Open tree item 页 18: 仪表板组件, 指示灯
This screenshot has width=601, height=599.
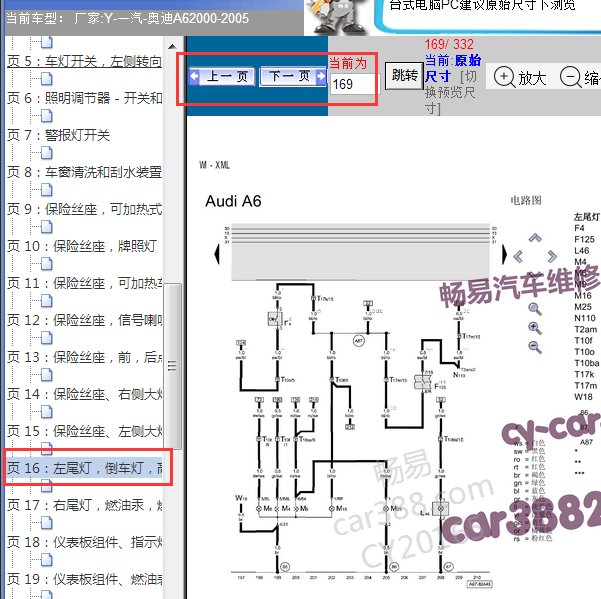[84, 542]
